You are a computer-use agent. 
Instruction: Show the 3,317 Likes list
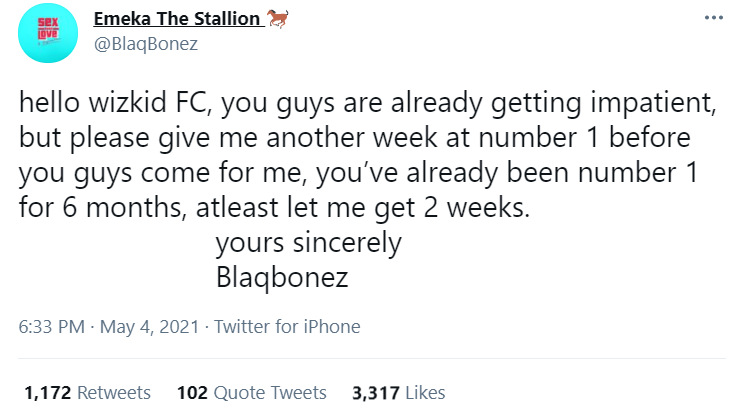[398, 392]
